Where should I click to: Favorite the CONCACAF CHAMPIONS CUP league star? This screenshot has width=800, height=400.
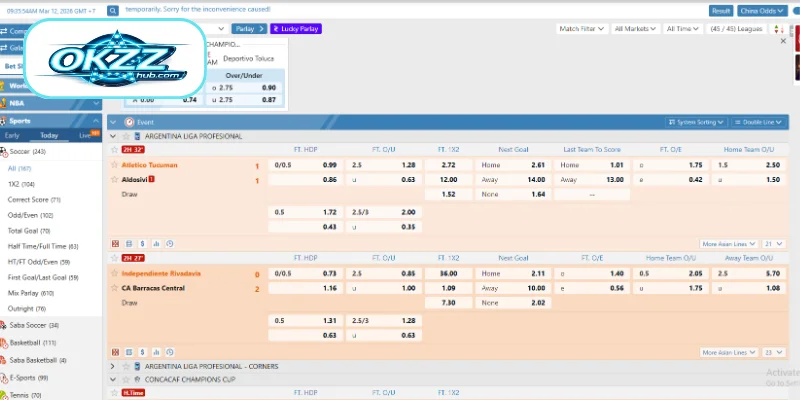126,380
